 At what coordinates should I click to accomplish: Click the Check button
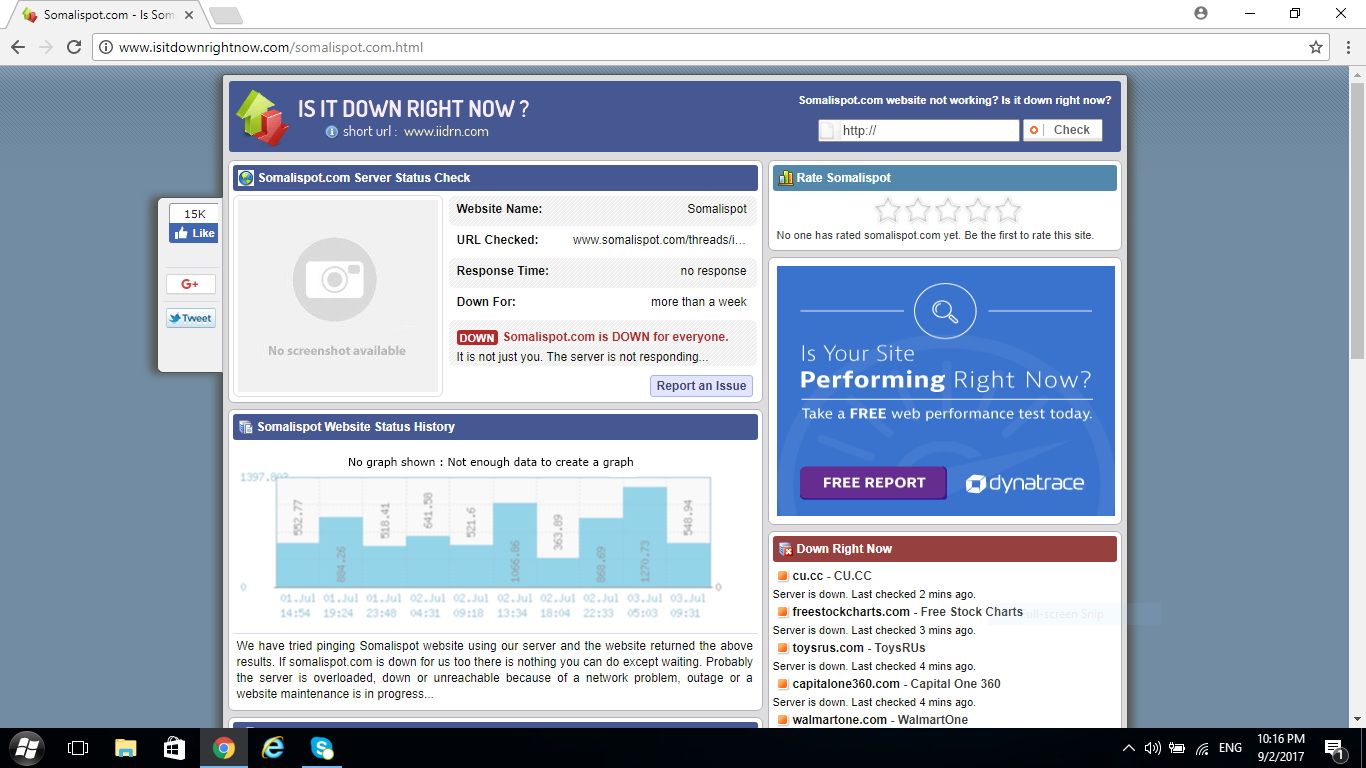coord(1062,130)
